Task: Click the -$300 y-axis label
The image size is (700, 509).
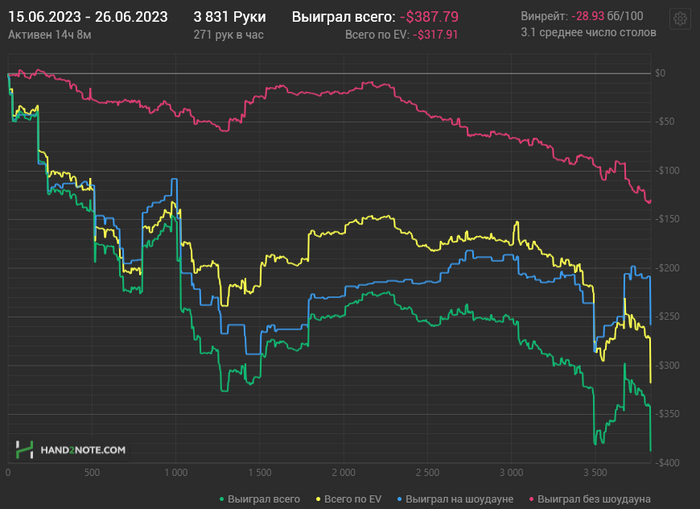Action: click(667, 365)
